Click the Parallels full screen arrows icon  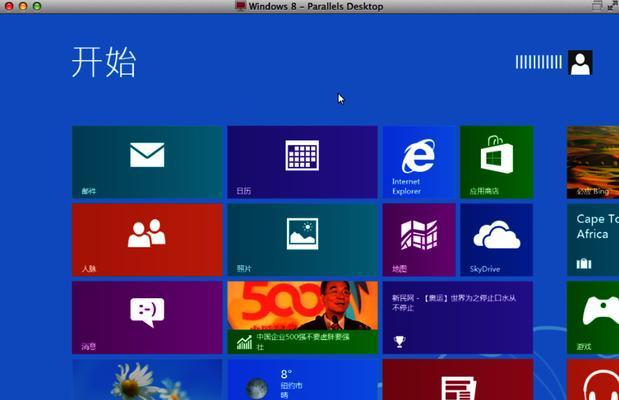point(613,5)
